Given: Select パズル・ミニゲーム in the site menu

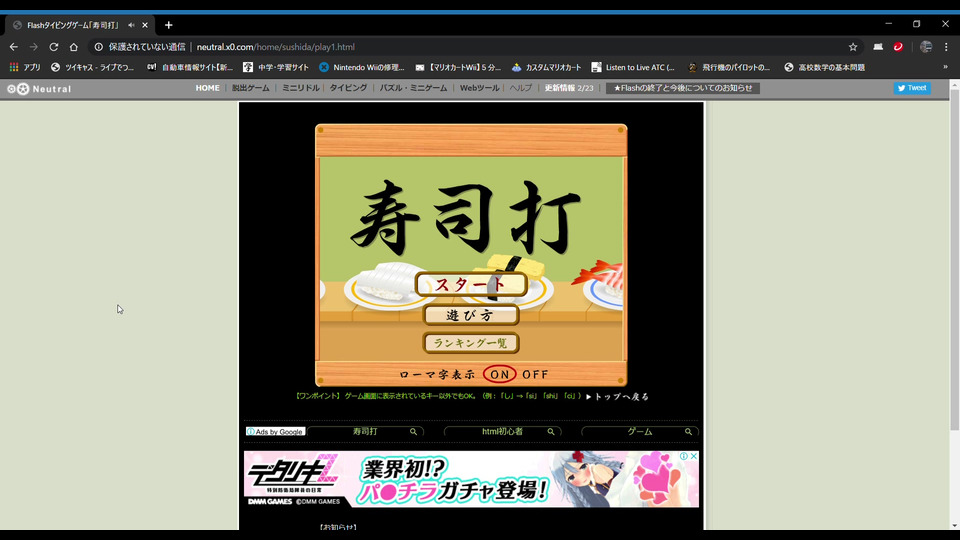Looking at the screenshot, I should coord(413,88).
